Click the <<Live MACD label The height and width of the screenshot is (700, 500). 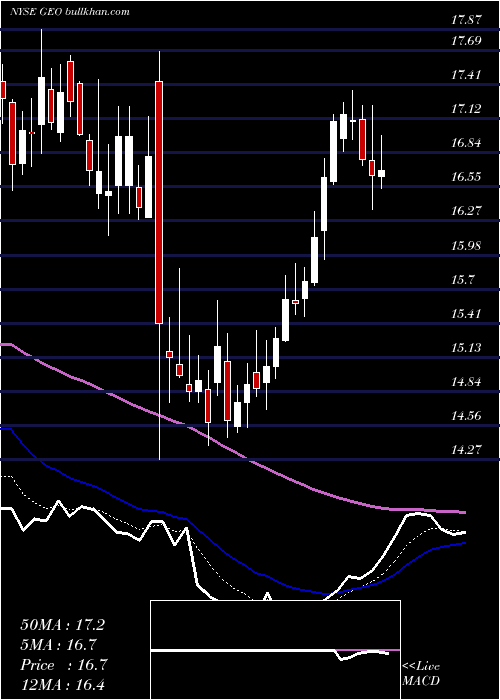point(421,673)
